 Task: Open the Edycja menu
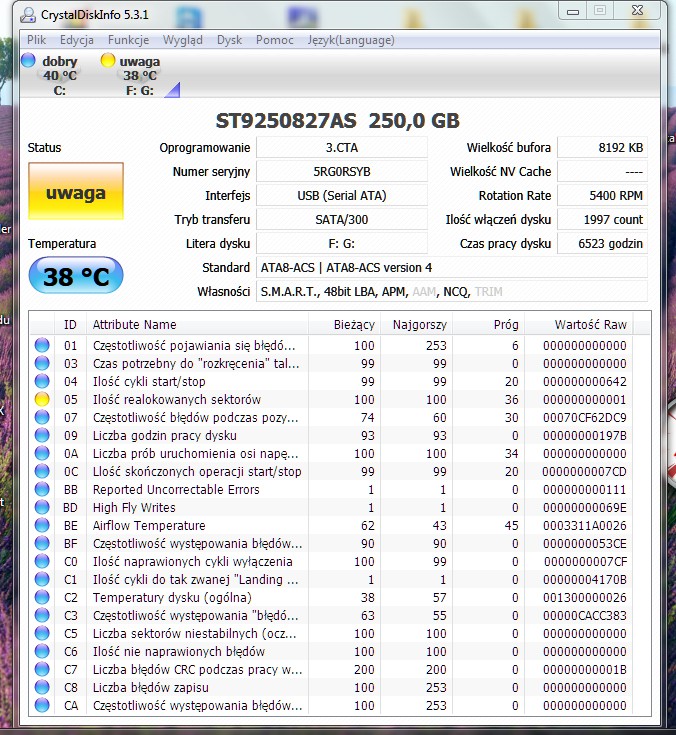76,40
